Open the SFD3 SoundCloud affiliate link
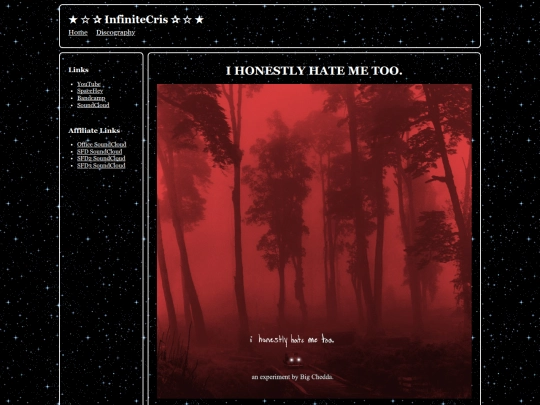Screen dimensions: 540x405 click(101, 166)
